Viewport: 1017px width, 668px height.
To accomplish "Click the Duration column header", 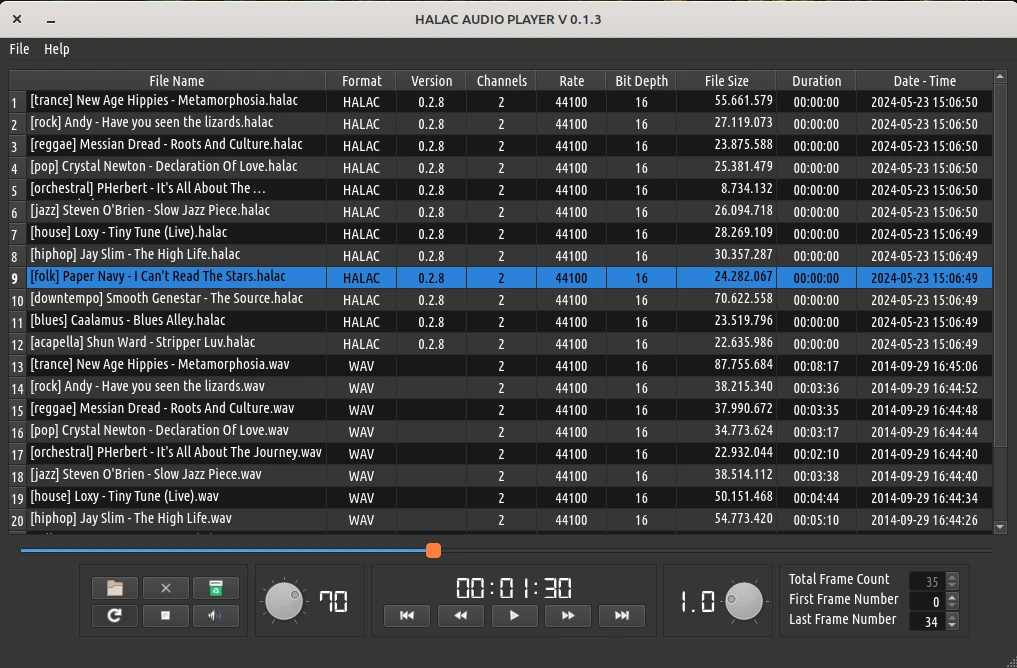I will click(816, 81).
